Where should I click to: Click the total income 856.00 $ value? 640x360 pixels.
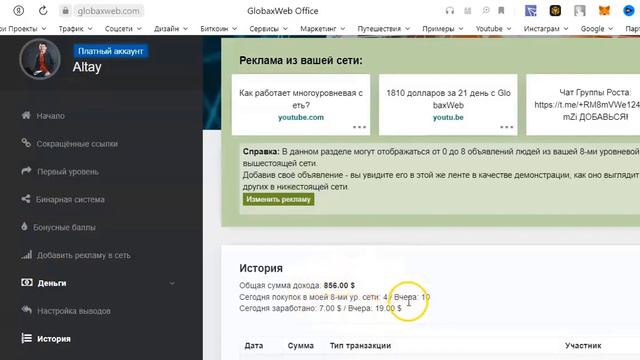[339, 285]
